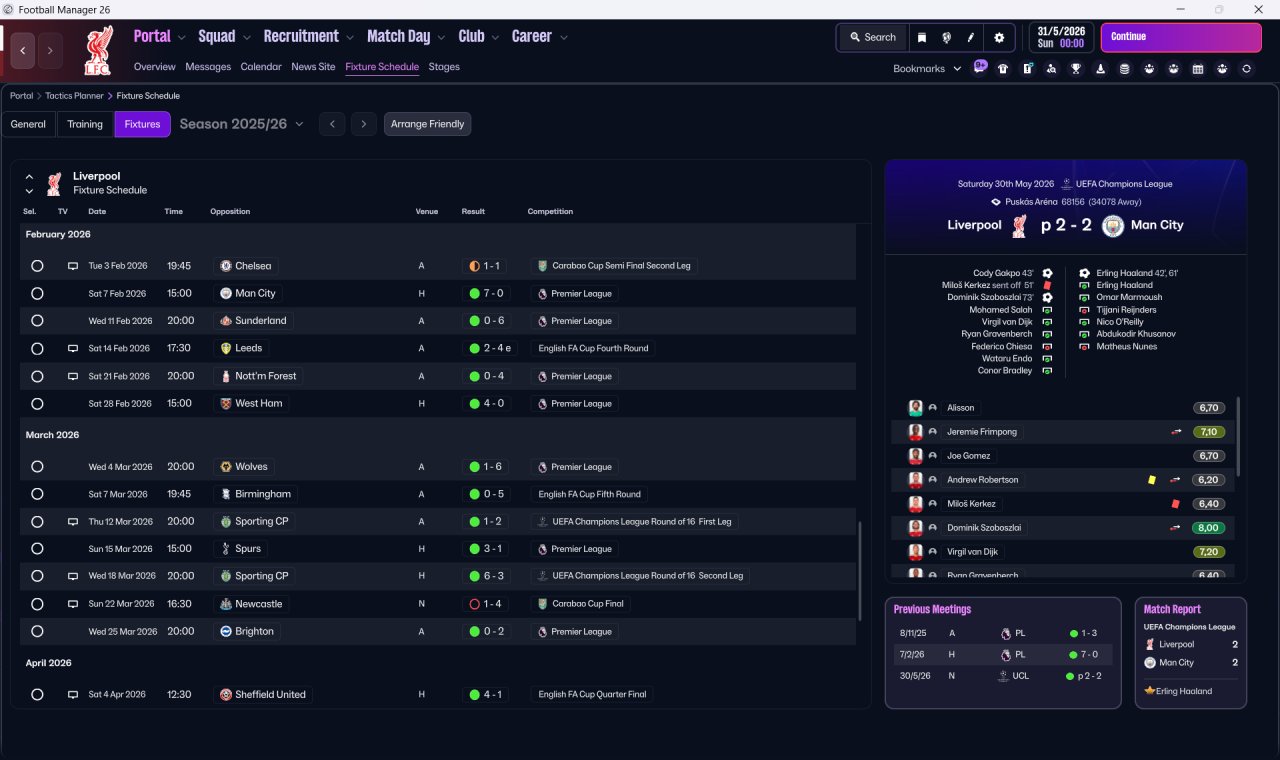The width and height of the screenshot is (1280, 760).
Task: Click the purple Continue button
Action: 1181,37
